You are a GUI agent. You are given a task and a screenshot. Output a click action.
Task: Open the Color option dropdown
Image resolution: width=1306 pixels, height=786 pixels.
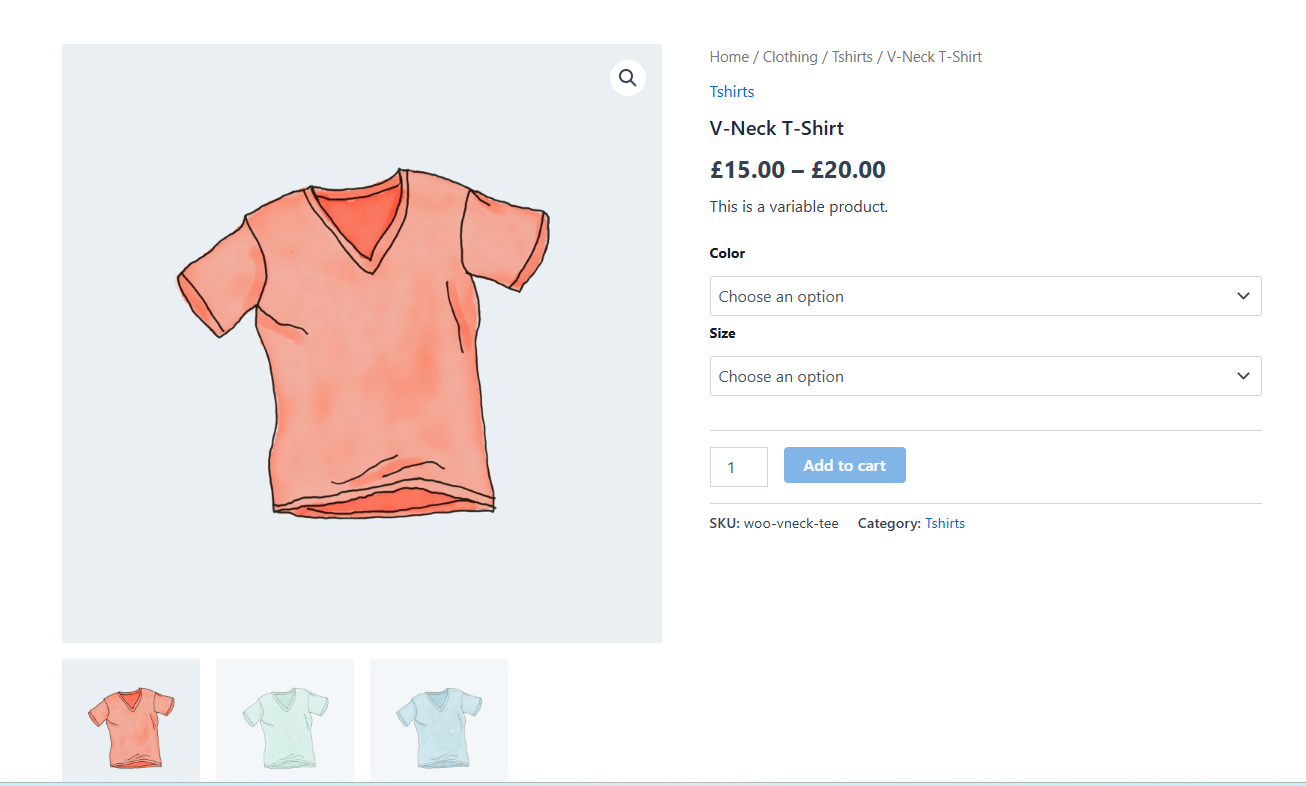coord(985,296)
